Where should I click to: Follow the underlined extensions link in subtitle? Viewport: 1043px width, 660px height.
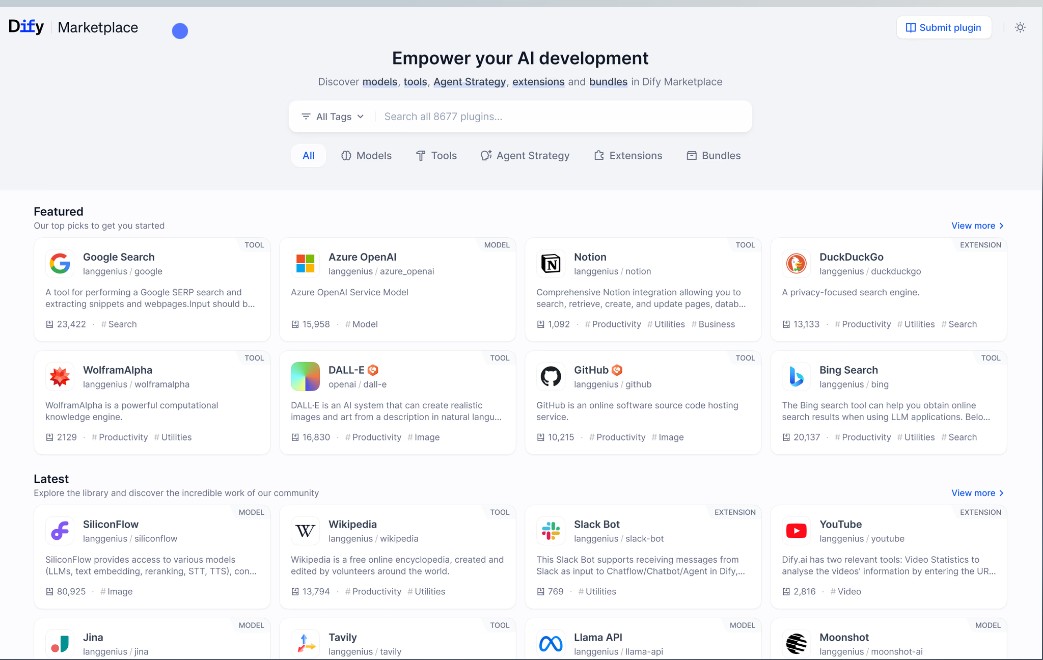538,82
